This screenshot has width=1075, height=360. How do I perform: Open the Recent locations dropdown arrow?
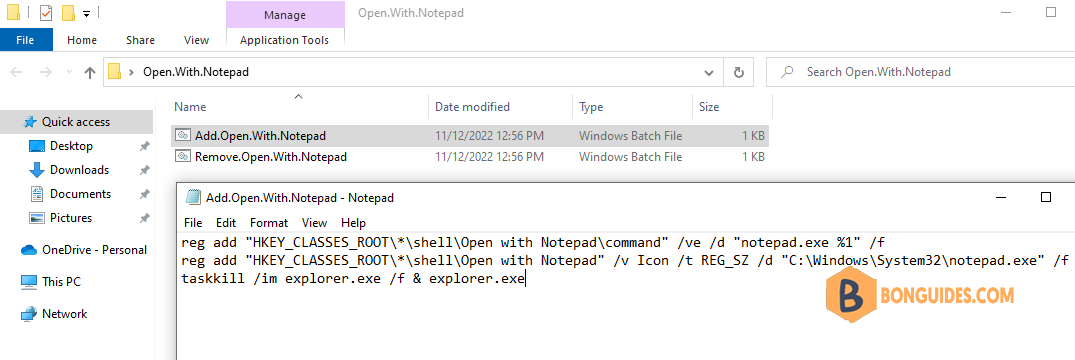coord(69,72)
